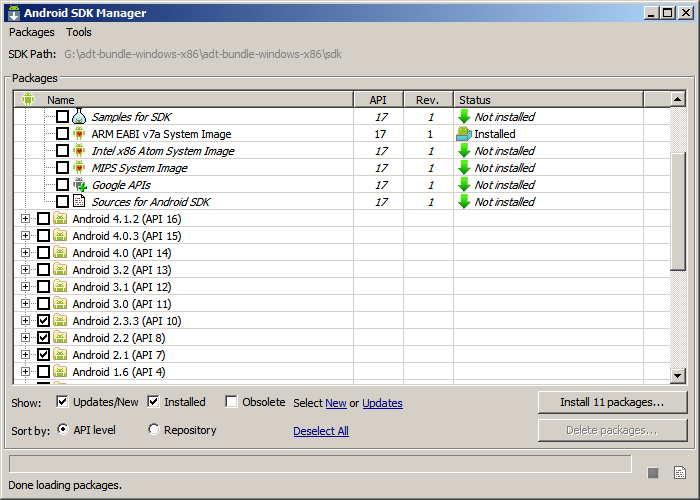The height and width of the screenshot is (500, 700).
Task: Click the package list scrollbar thumb
Action: click(x=678, y=211)
